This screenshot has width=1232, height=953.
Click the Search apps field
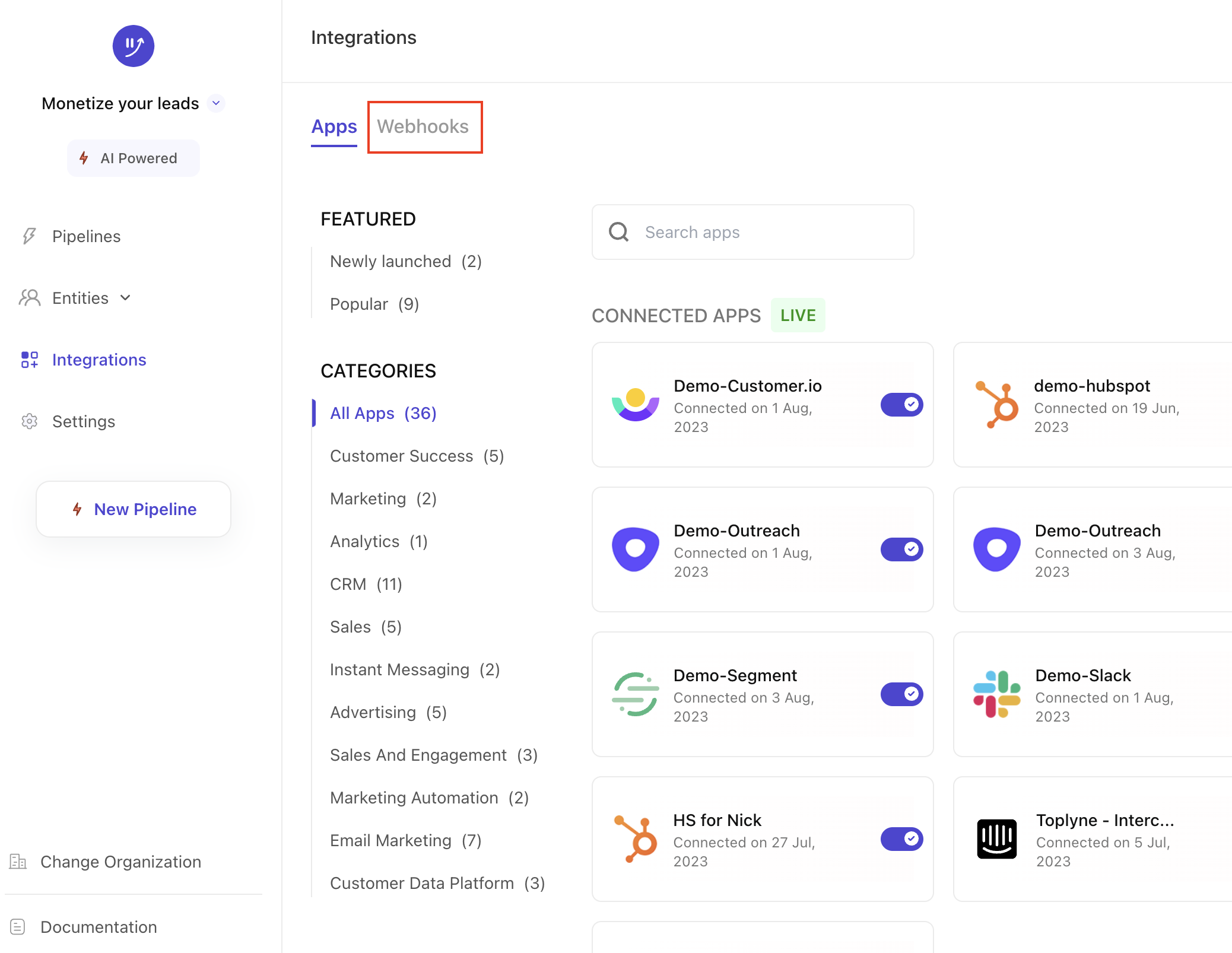(x=752, y=232)
